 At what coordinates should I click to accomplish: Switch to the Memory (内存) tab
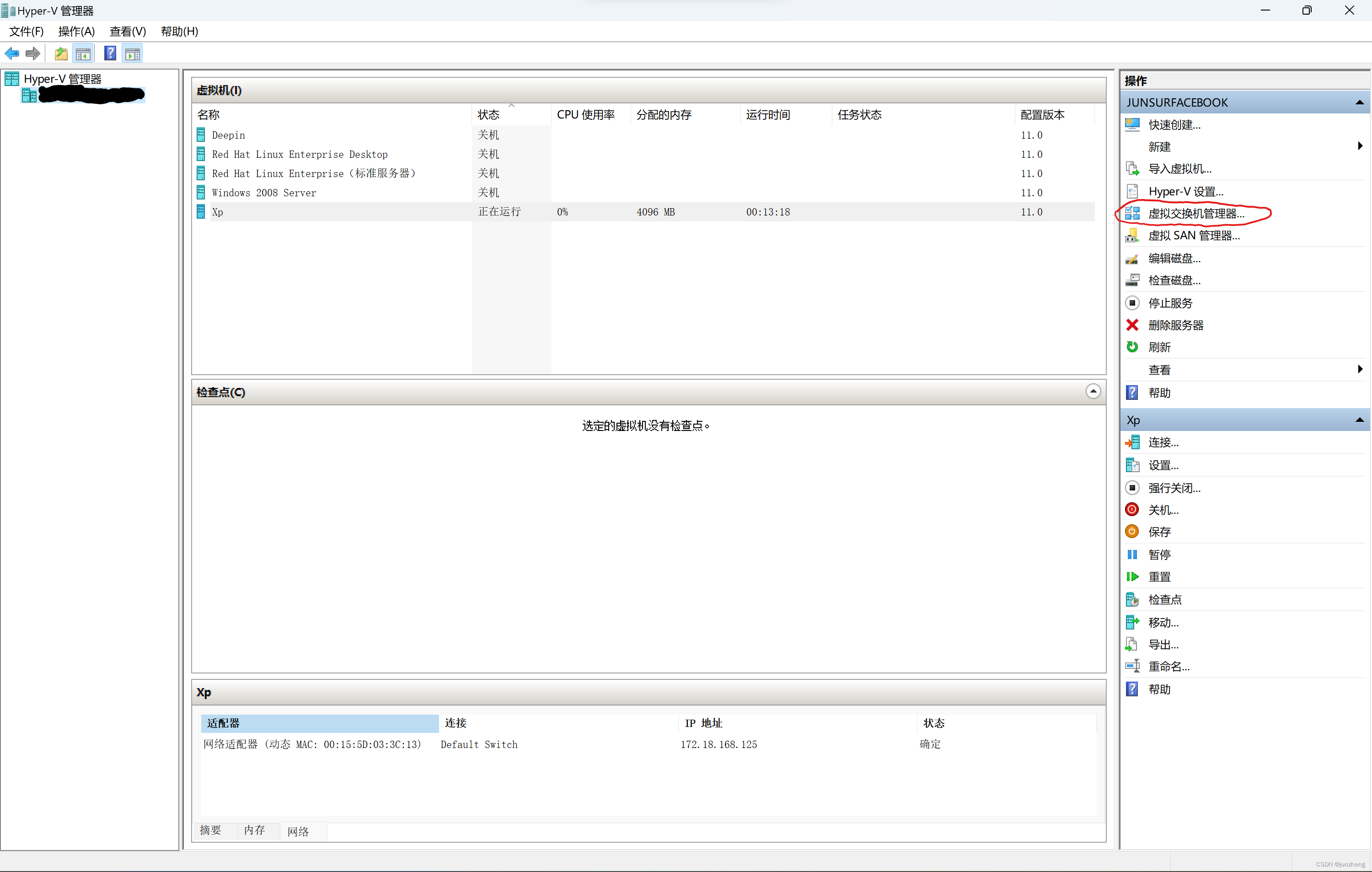point(254,831)
